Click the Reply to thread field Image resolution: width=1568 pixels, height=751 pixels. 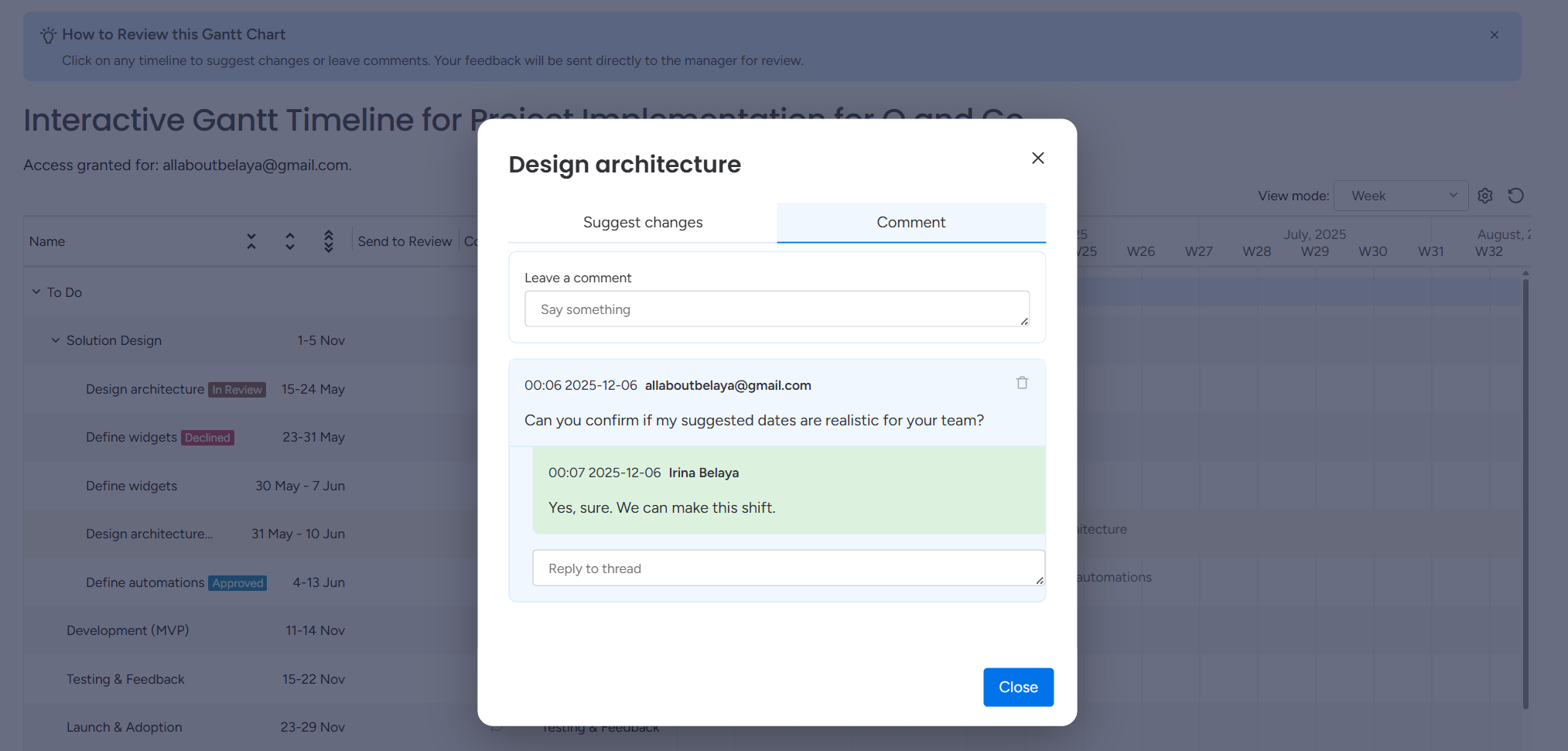(787, 568)
